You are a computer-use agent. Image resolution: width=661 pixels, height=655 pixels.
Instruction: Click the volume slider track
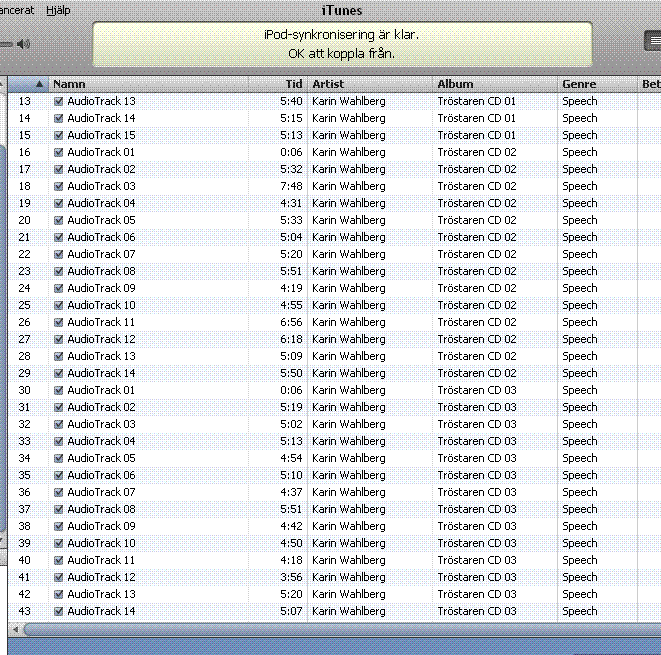tap(6, 44)
